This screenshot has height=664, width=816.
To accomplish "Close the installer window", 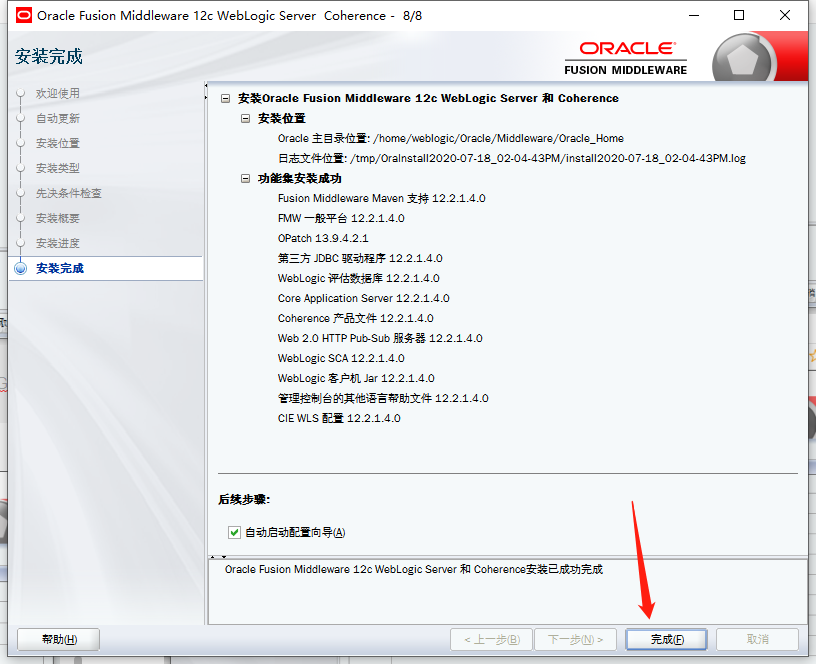I will click(x=785, y=16).
